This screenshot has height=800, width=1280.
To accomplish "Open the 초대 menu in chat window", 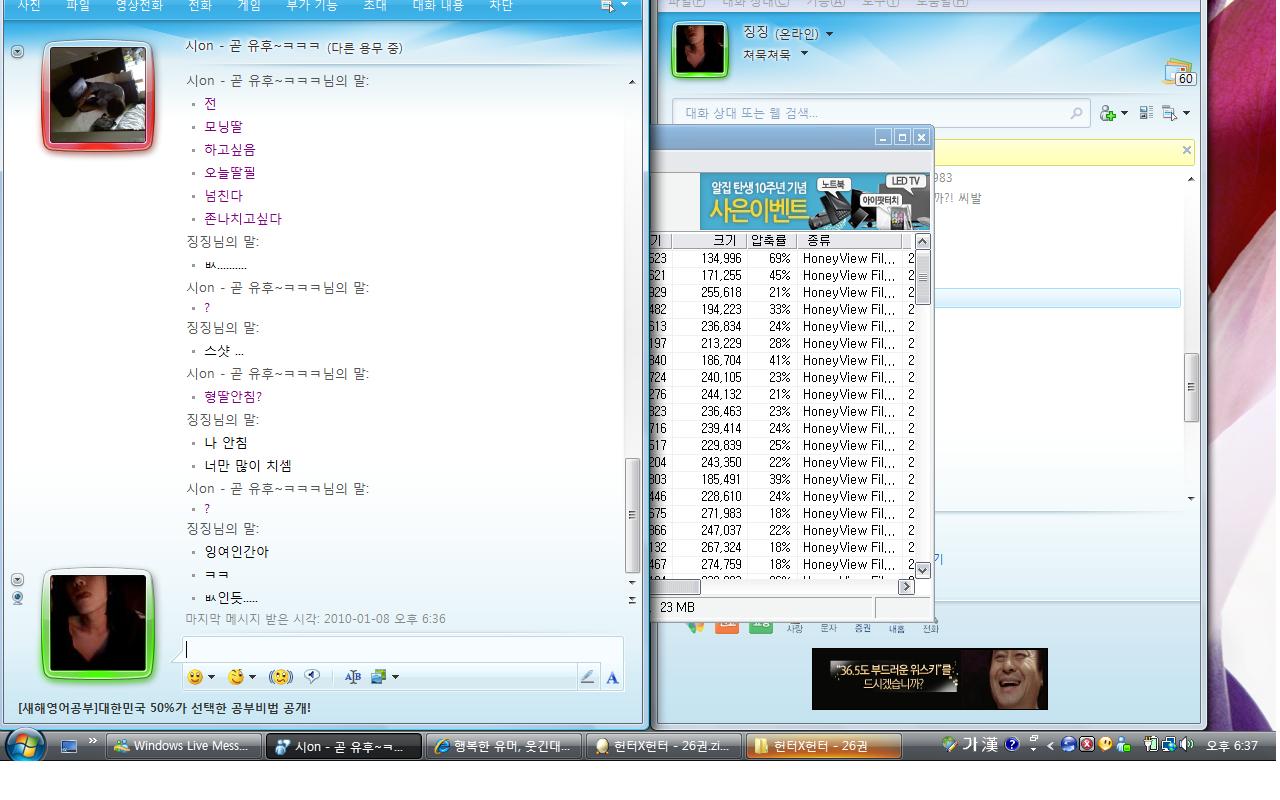I will click(374, 6).
